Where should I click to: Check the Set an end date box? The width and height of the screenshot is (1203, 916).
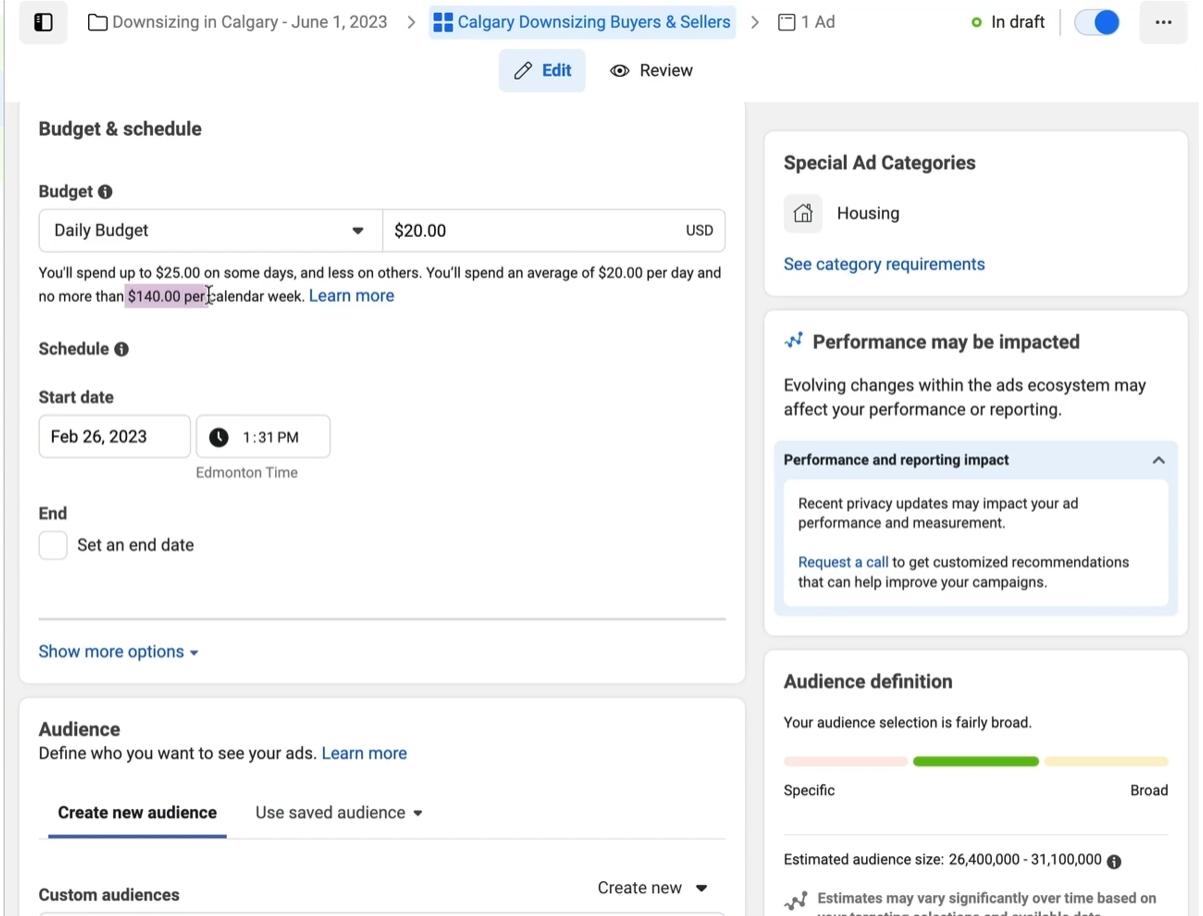[53, 545]
